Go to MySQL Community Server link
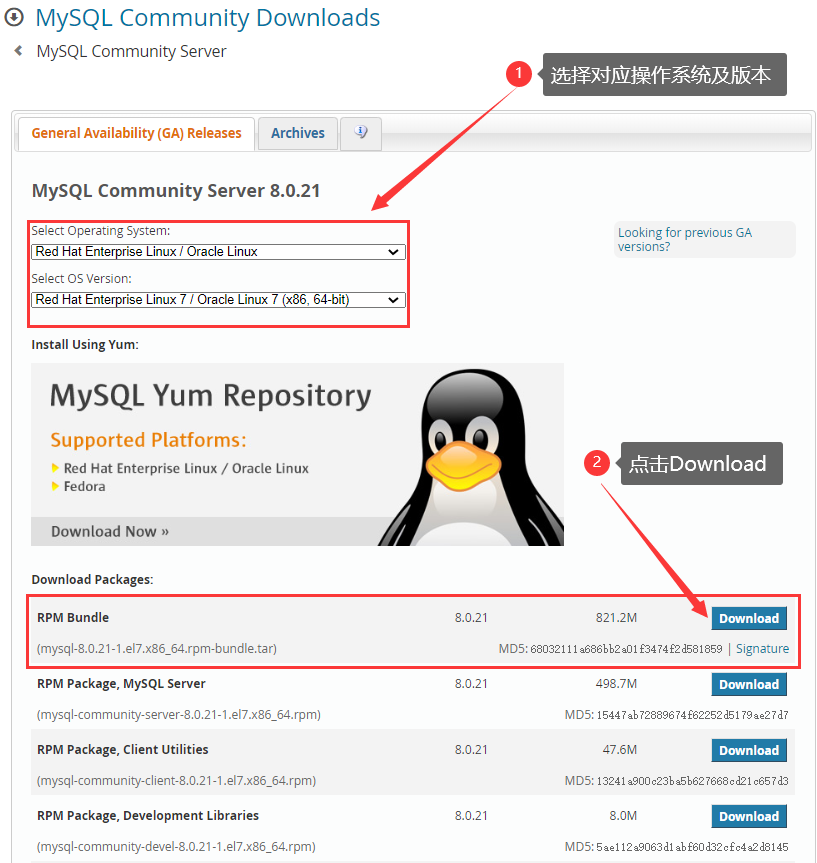The width and height of the screenshot is (817, 863). (132, 51)
